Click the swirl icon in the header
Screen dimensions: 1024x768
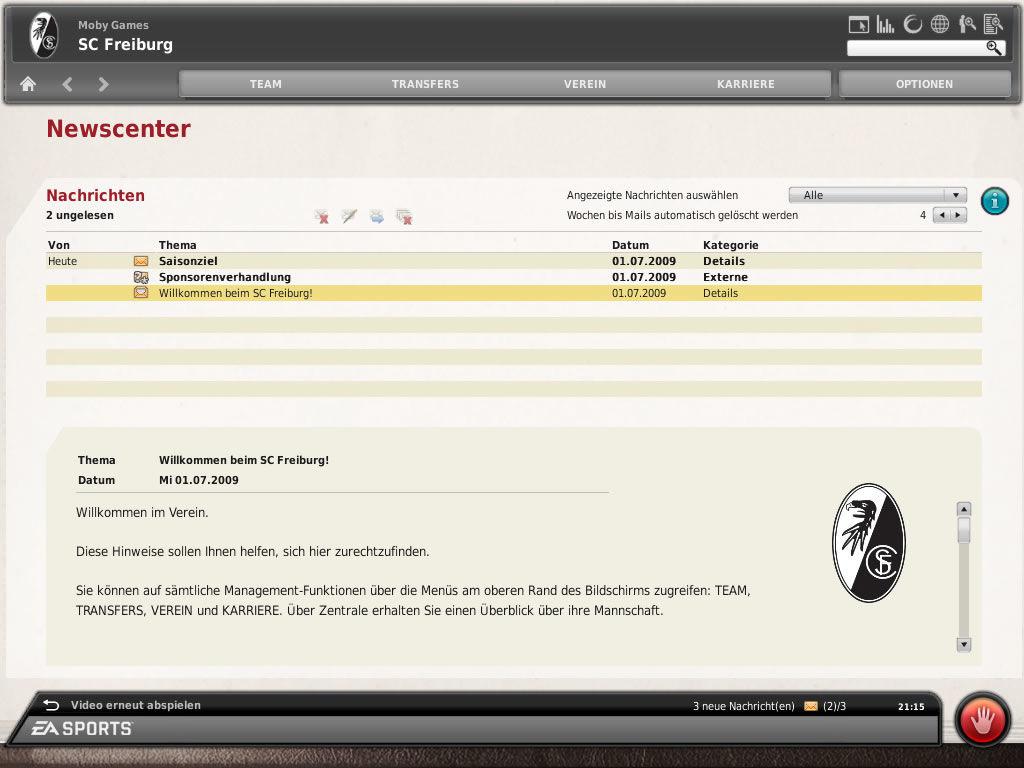click(x=912, y=25)
